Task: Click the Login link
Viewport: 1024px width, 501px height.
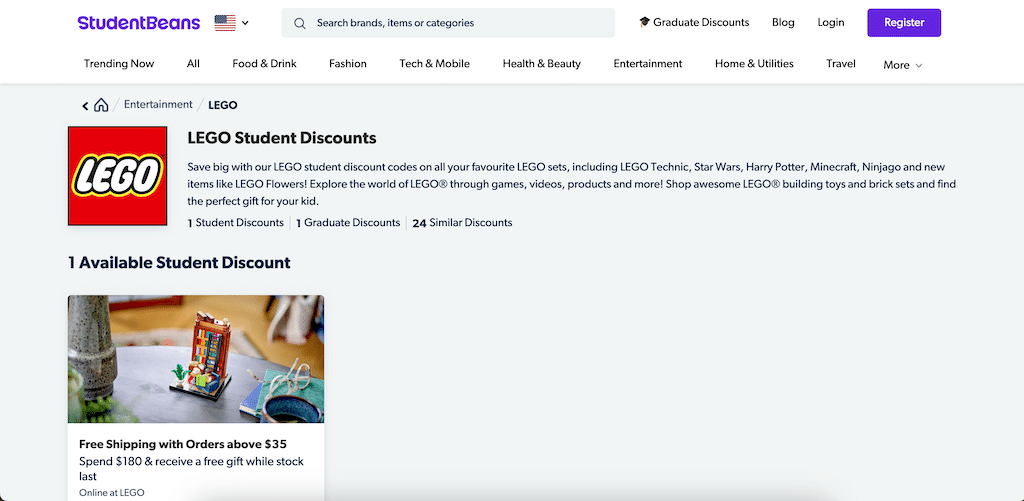Action: tap(830, 22)
